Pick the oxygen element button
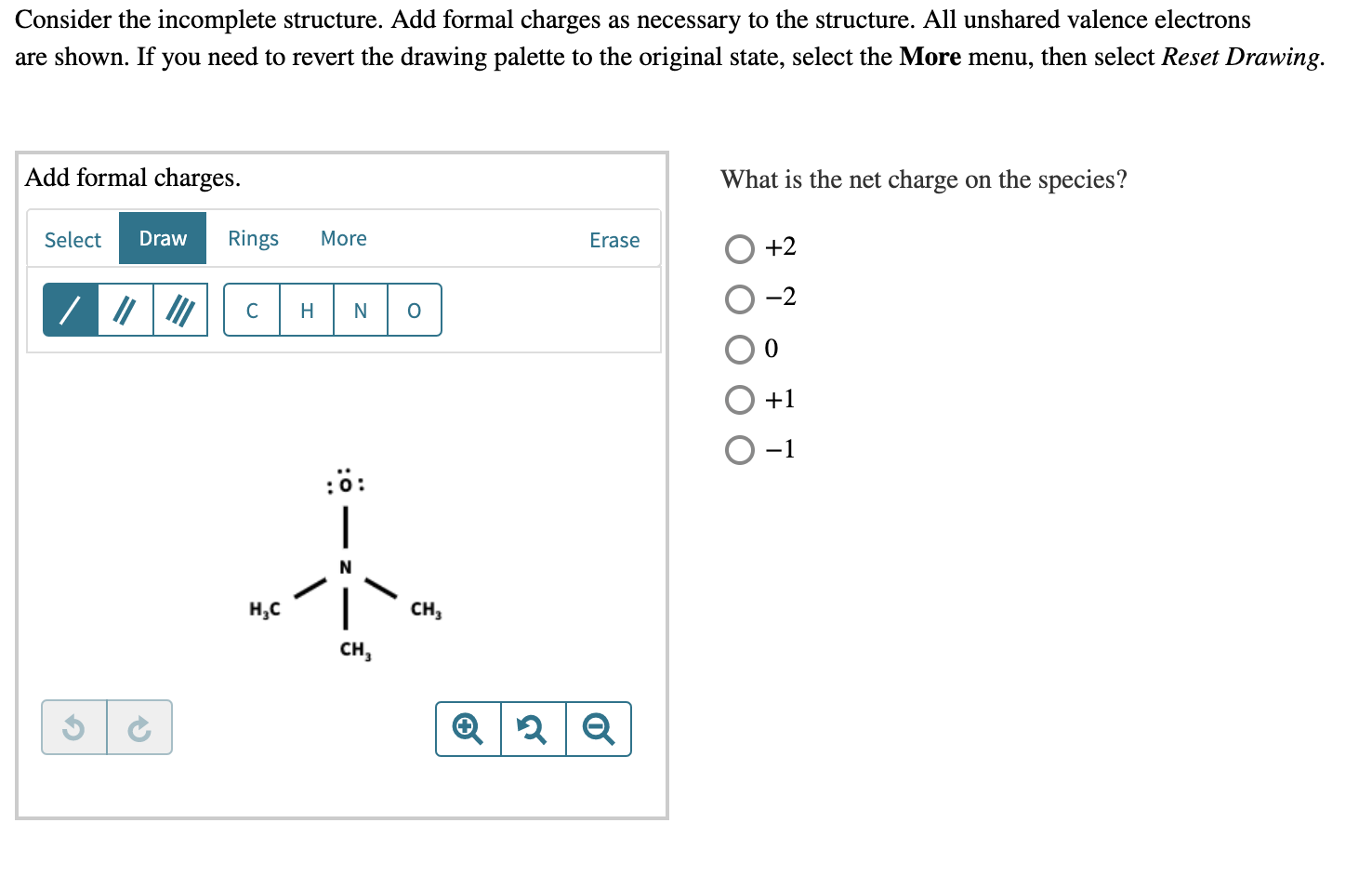This screenshot has width=1372, height=876. pos(414,311)
